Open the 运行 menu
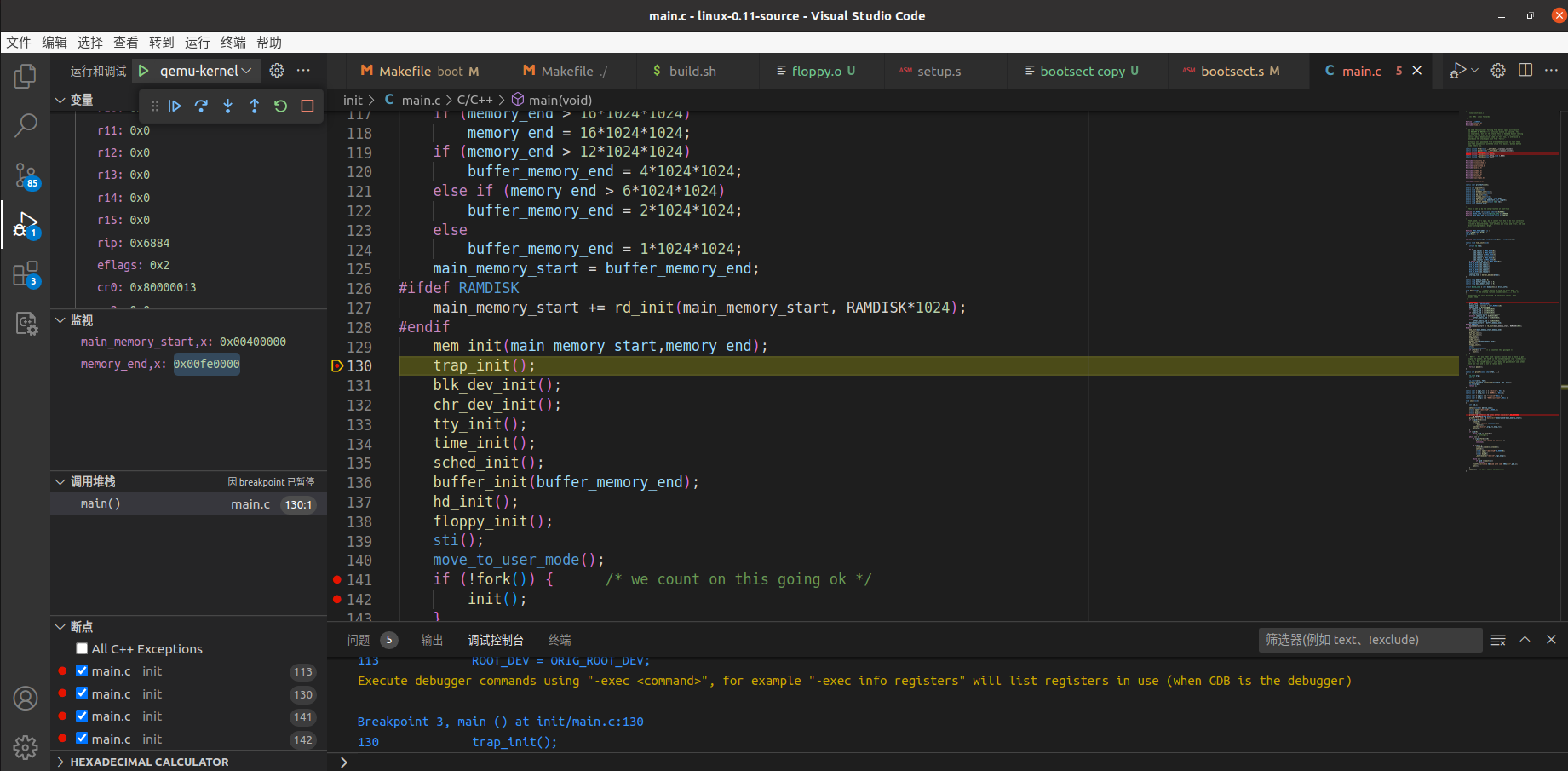 point(198,43)
